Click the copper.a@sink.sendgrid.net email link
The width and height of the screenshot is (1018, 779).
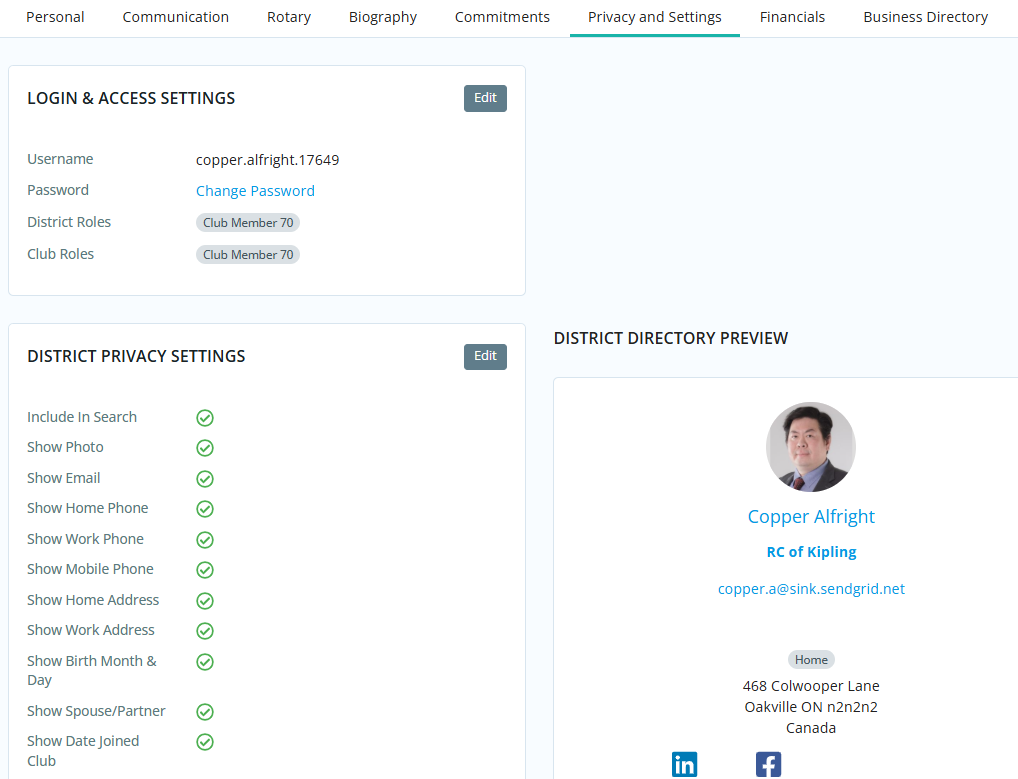811,589
